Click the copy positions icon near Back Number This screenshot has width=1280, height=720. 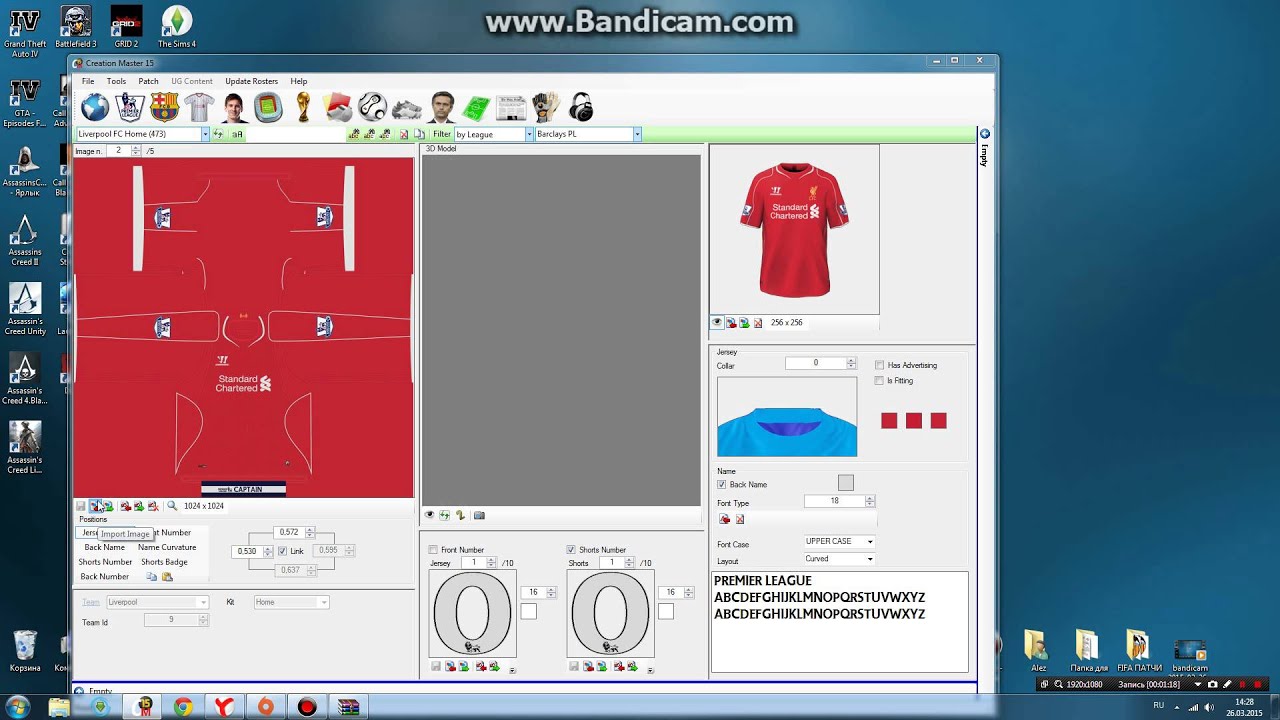151,577
